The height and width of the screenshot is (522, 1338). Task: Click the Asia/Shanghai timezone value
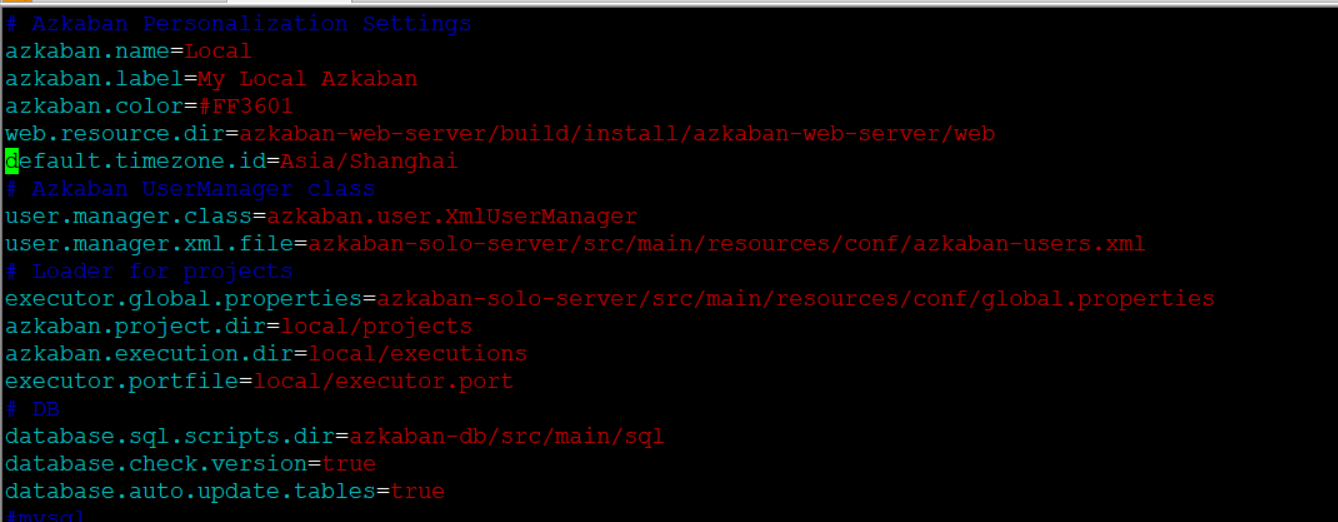click(x=368, y=161)
